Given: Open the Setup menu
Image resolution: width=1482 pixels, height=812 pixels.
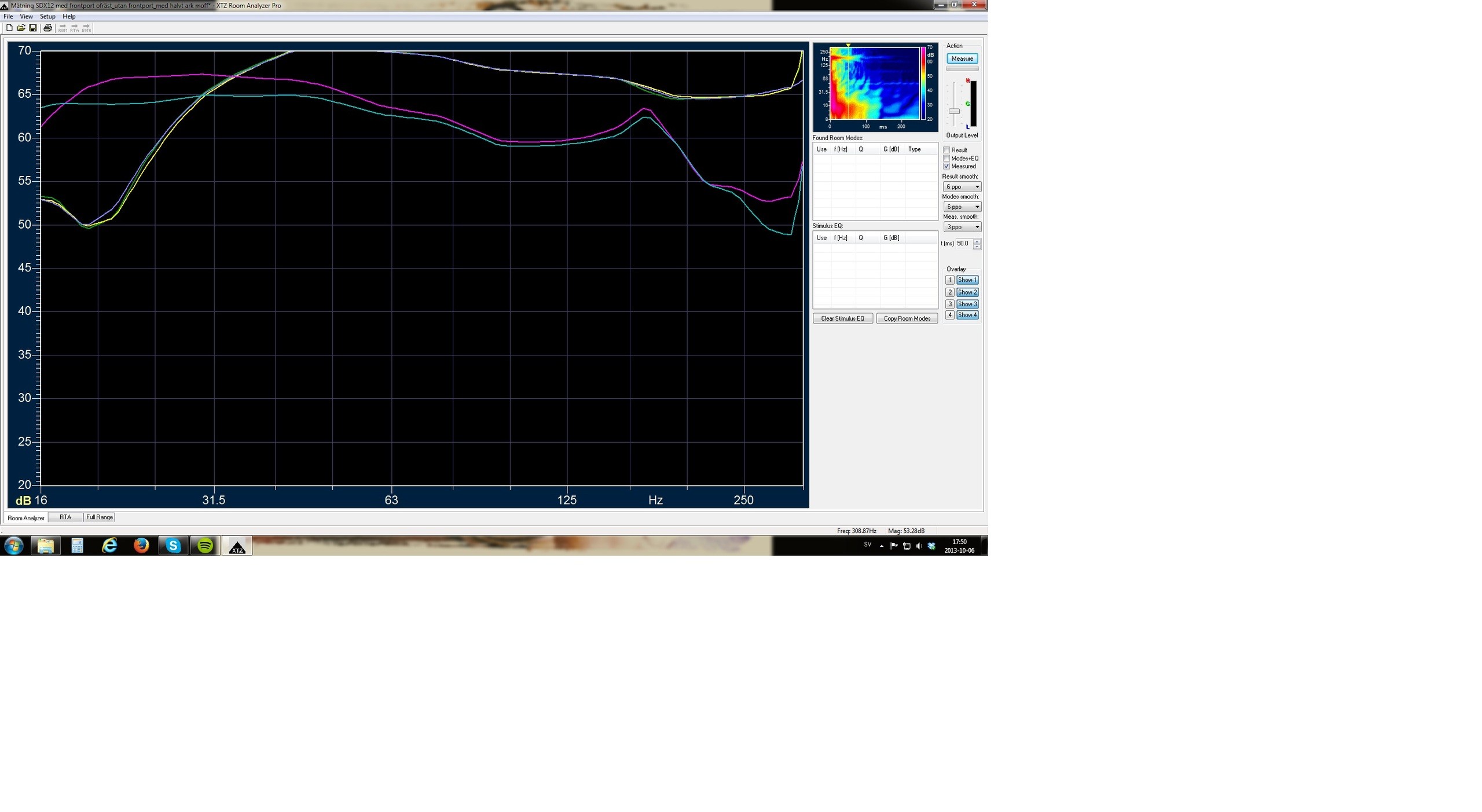Looking at the screenshot, I should coord(47,16).
